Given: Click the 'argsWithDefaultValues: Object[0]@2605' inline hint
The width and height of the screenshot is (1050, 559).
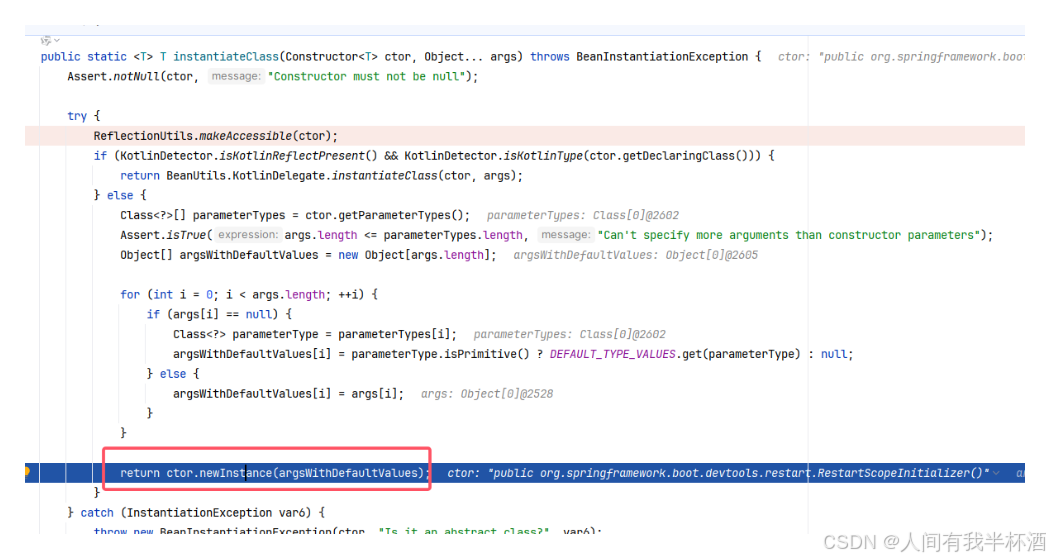Looking at the screenshot, I should (635, 255).
